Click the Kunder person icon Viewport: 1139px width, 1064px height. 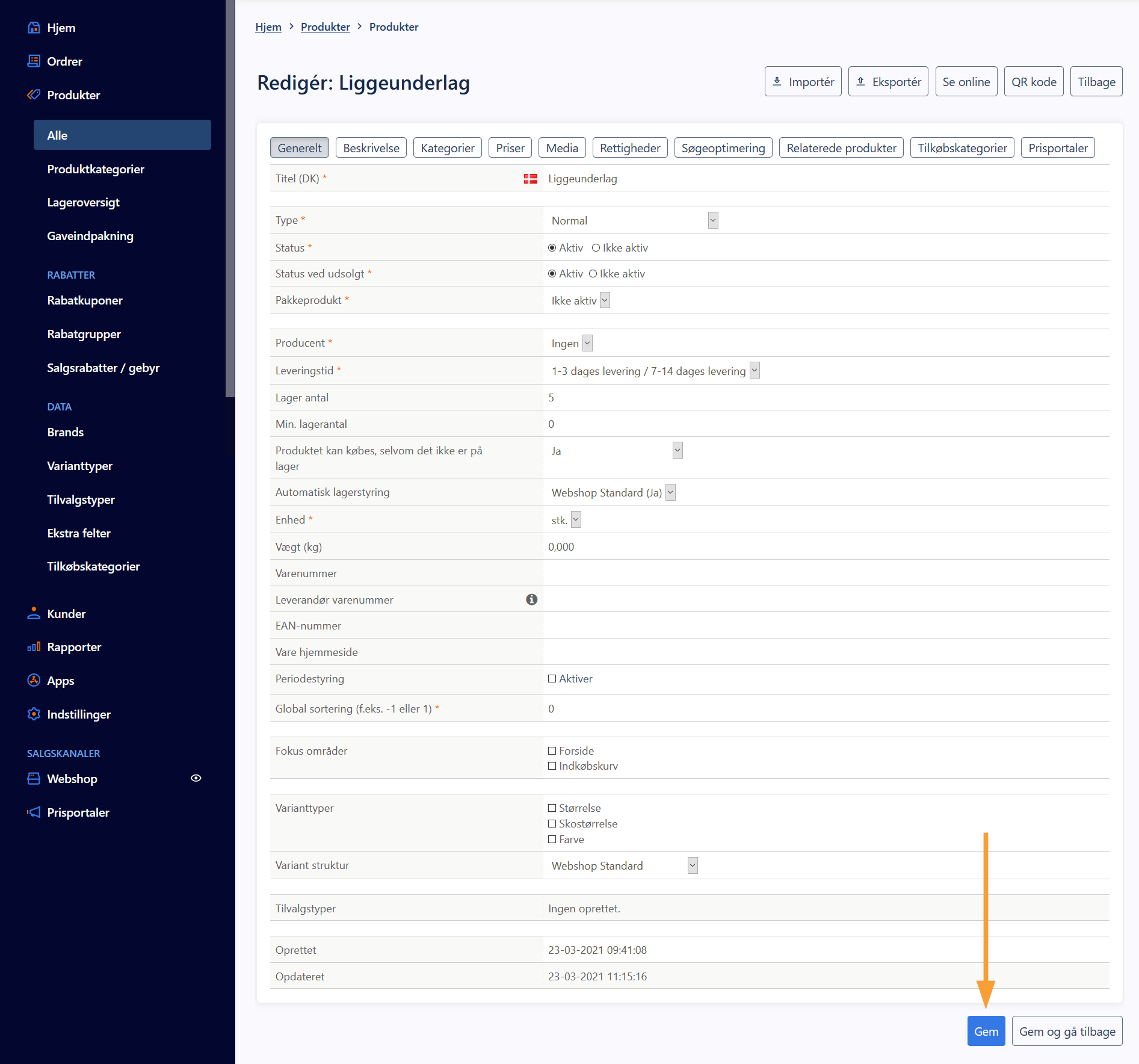[34, 614]
